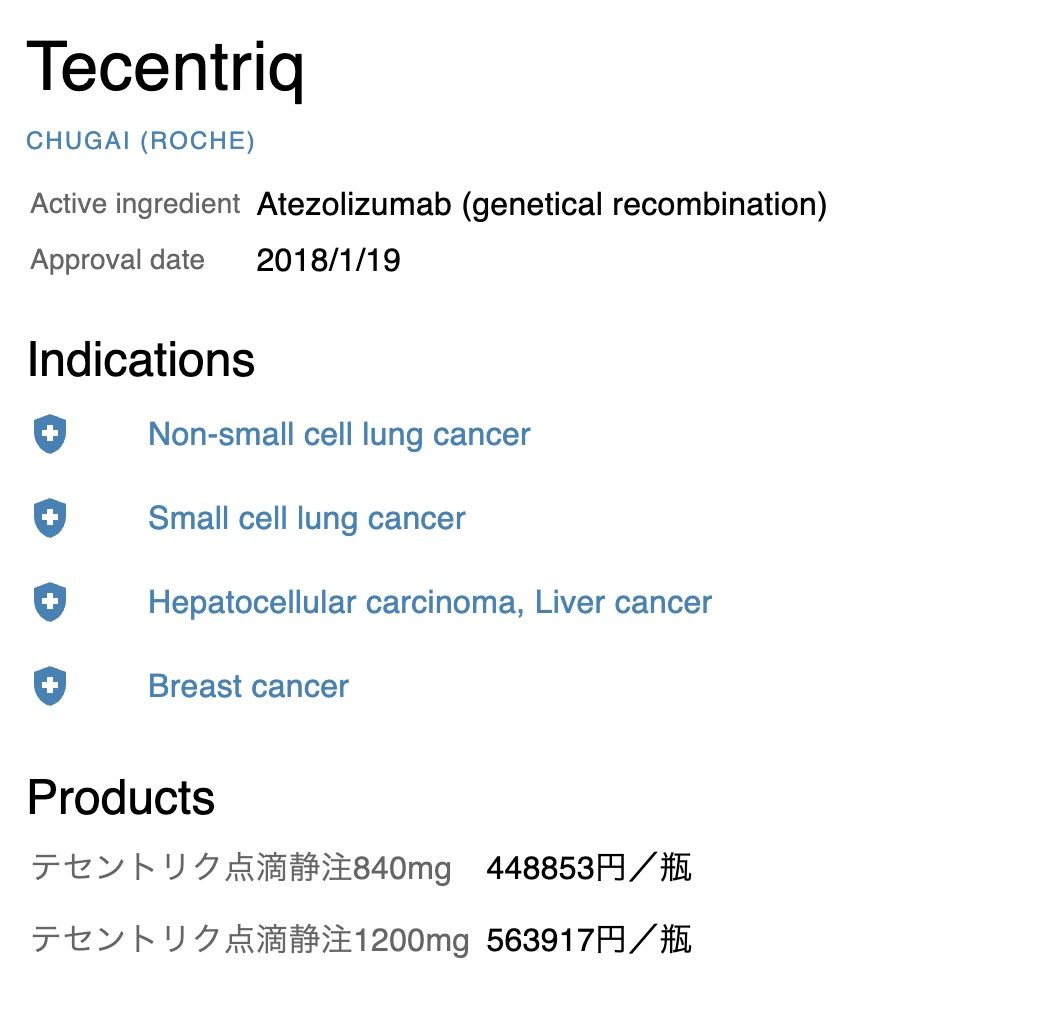The height and width of the screenshot is (1020, 1054).
Task: Click the テセントリク点滴静注840mg product name
Action: tap(241, 868)
